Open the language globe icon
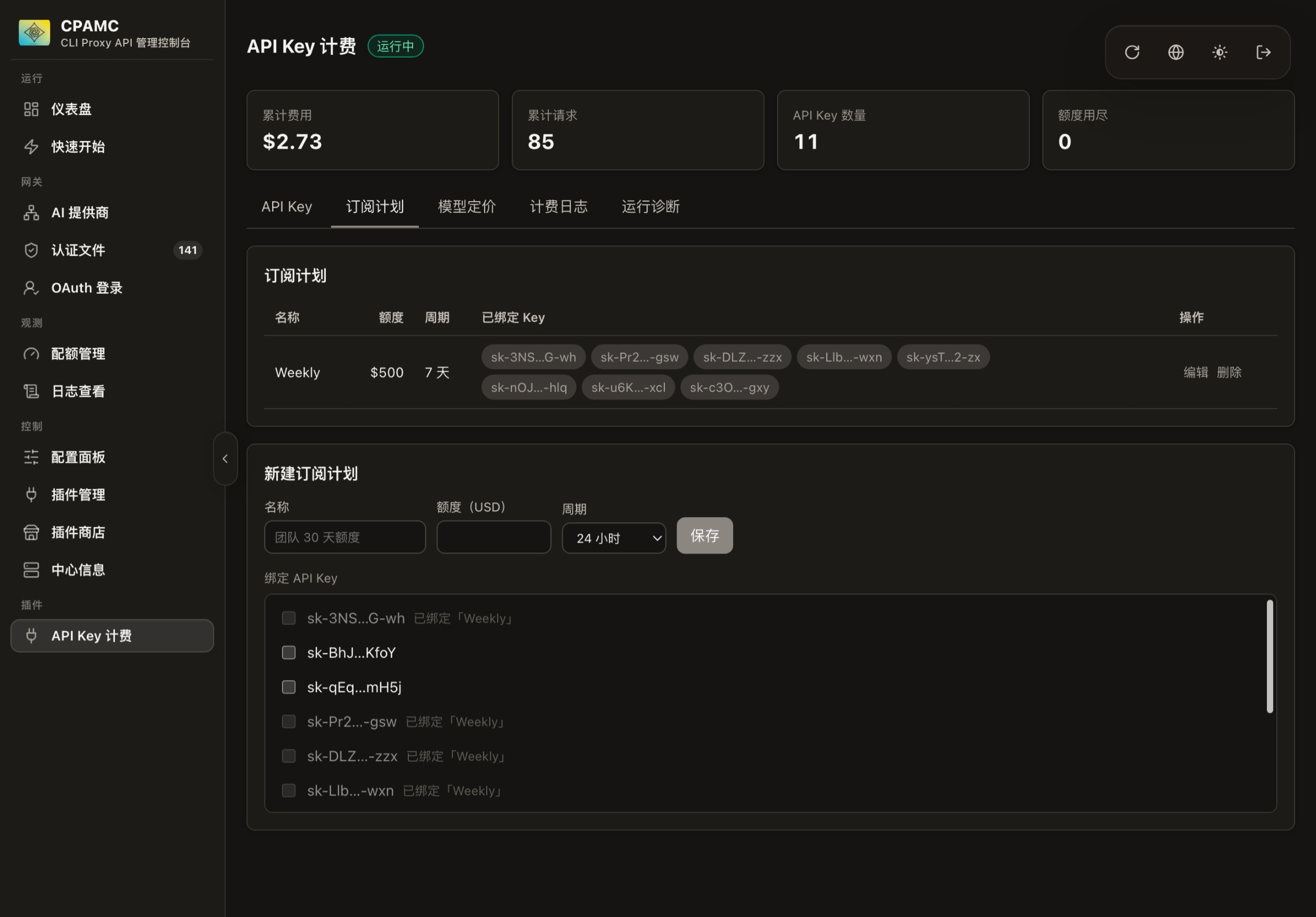This screenshot has width=1316, height=917. pos(1176,53)
